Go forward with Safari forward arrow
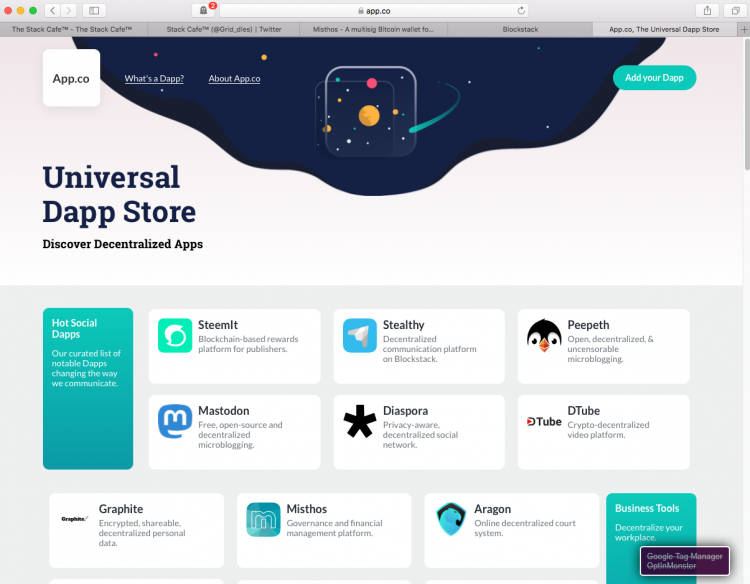 click(68, 10)
